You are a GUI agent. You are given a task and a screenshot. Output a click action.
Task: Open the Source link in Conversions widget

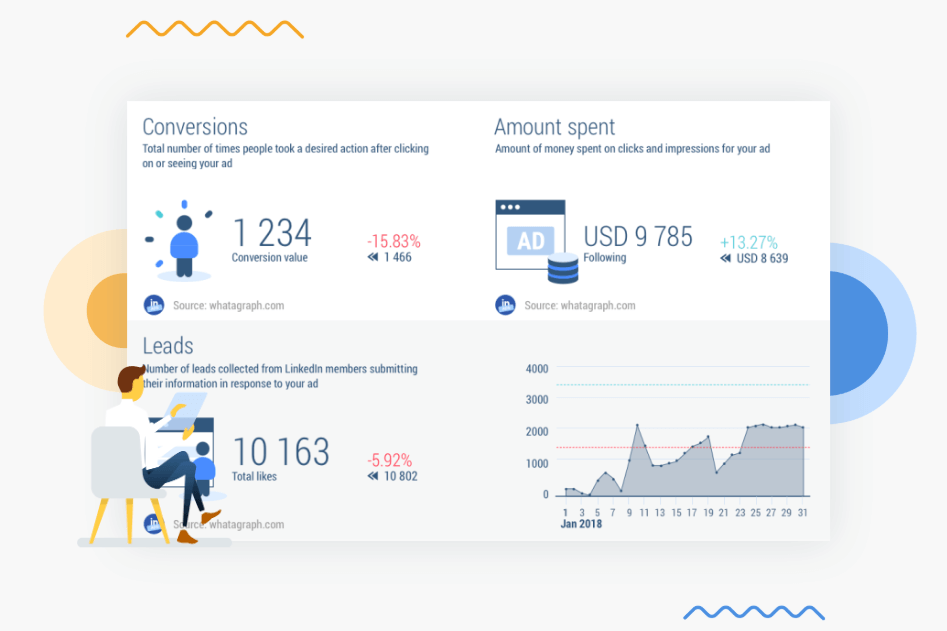pos(228,306)
